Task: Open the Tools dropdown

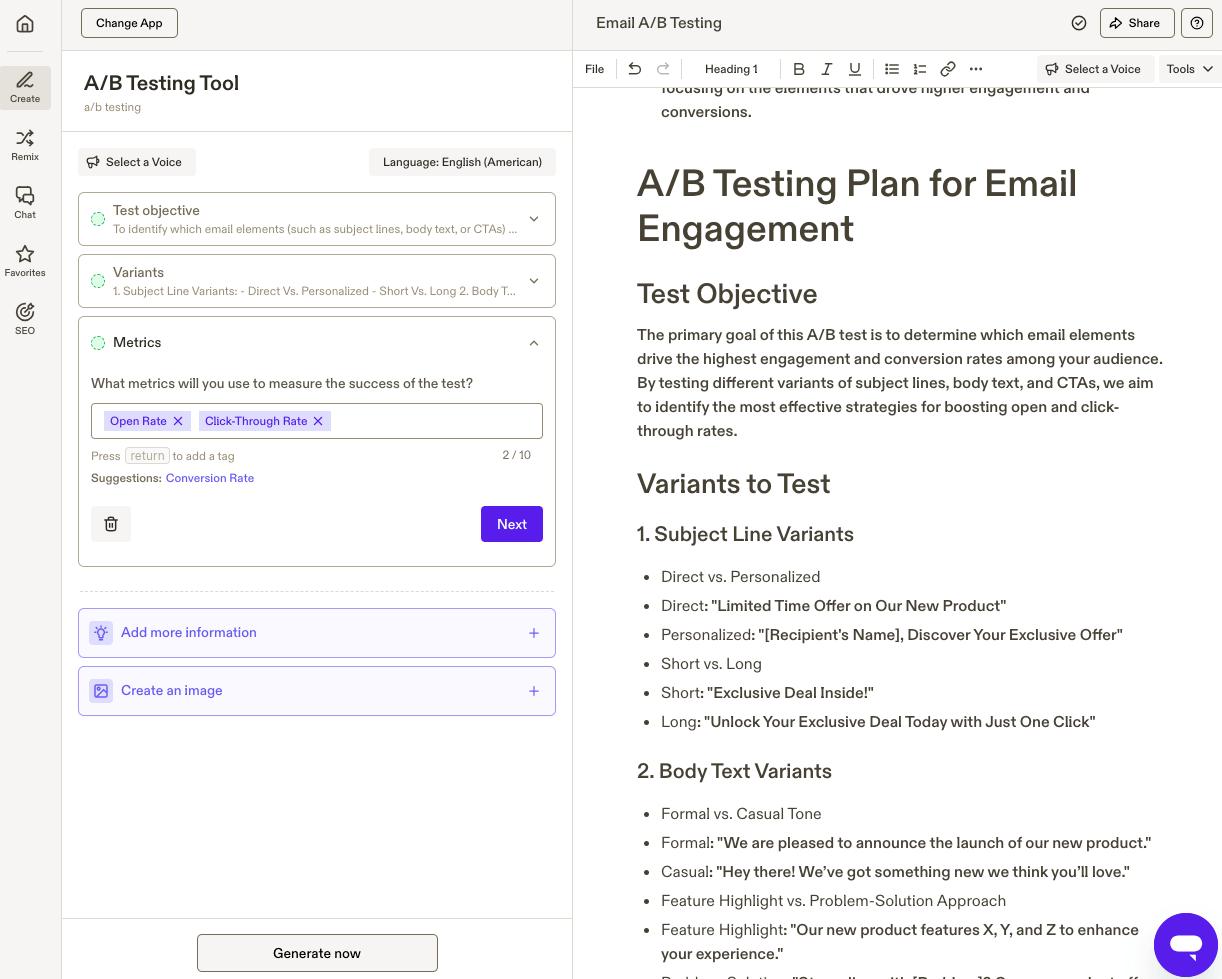Action: tap(1189, 69)
